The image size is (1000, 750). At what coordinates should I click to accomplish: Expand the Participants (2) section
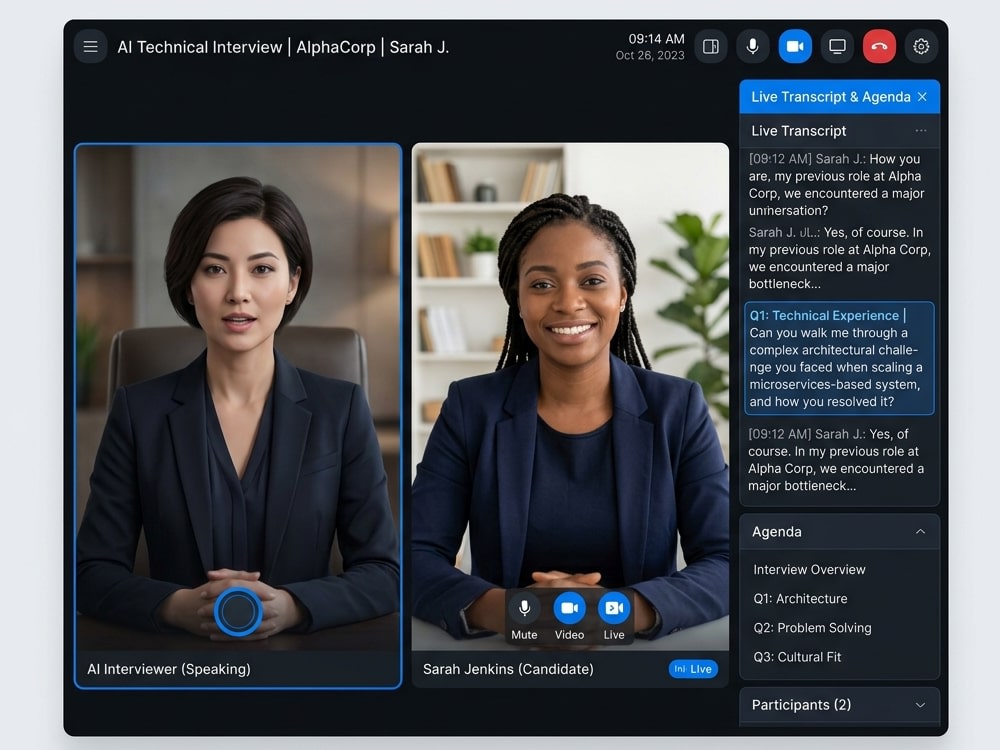[x=920, y=705]
